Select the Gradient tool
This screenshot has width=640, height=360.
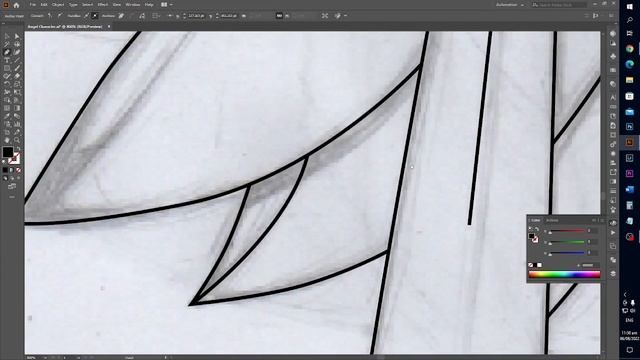coord(17,108)
